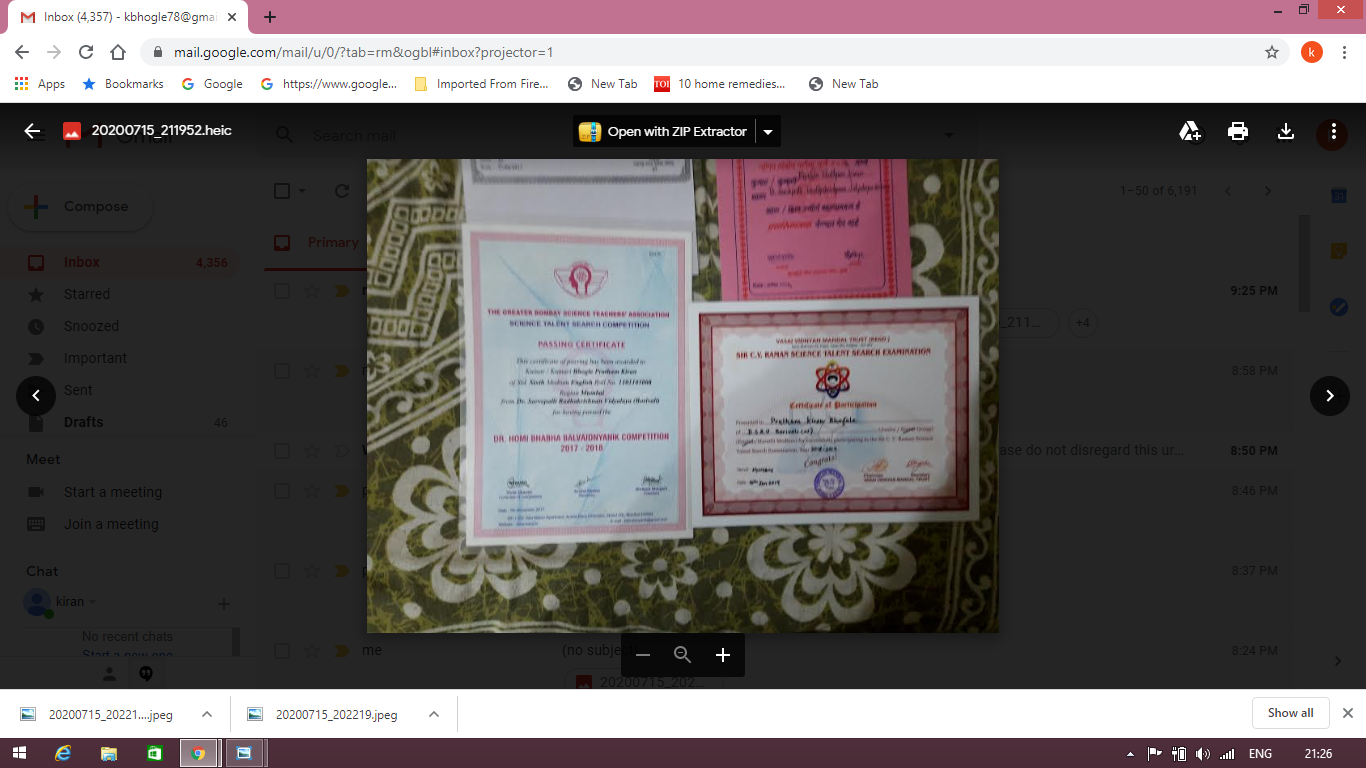1366x768 pixels.
Task: Switch to Chrome in the taskbar
Action: [199, 753]
